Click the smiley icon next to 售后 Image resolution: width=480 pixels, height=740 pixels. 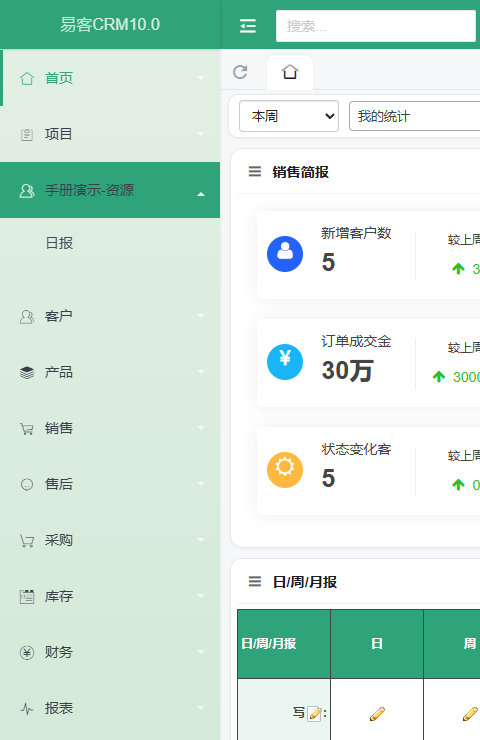click(27, 484)
